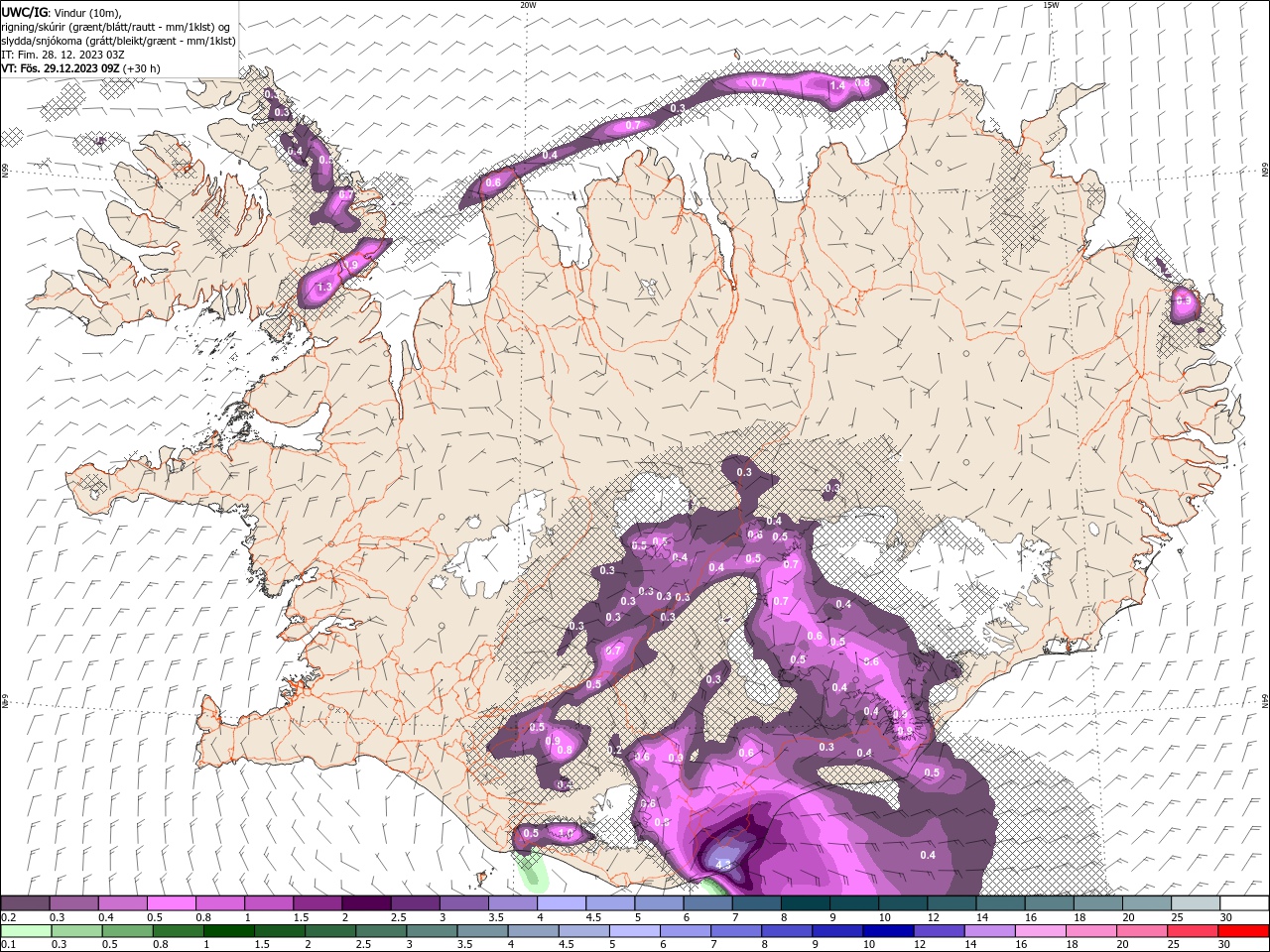Click the 0.2 label under the snow legend
The image size is (1270, 952).
pos(9,917)
